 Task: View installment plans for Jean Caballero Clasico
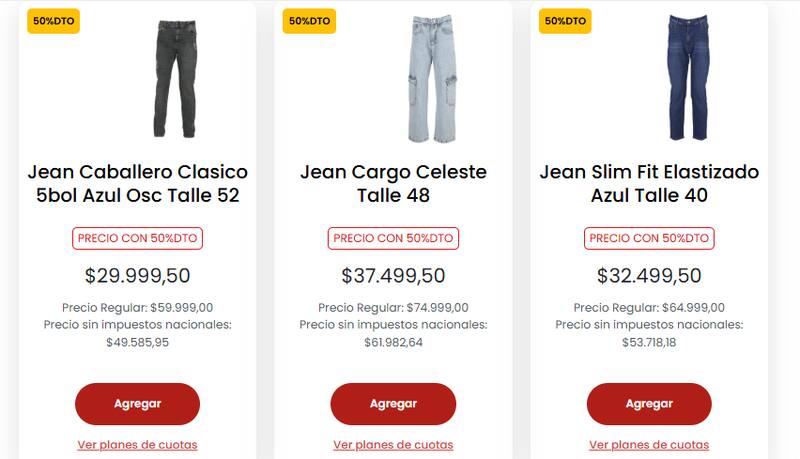[x=137, y=445]
